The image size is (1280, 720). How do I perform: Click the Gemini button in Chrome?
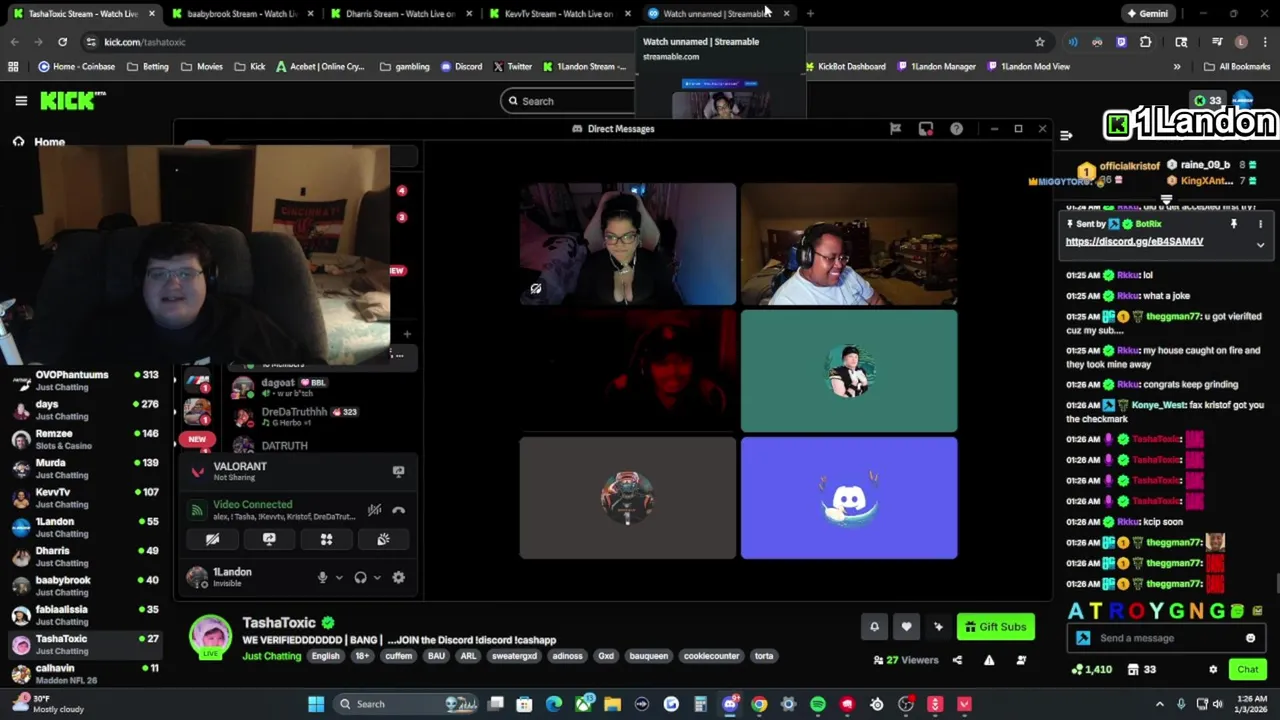point(1147,14)
